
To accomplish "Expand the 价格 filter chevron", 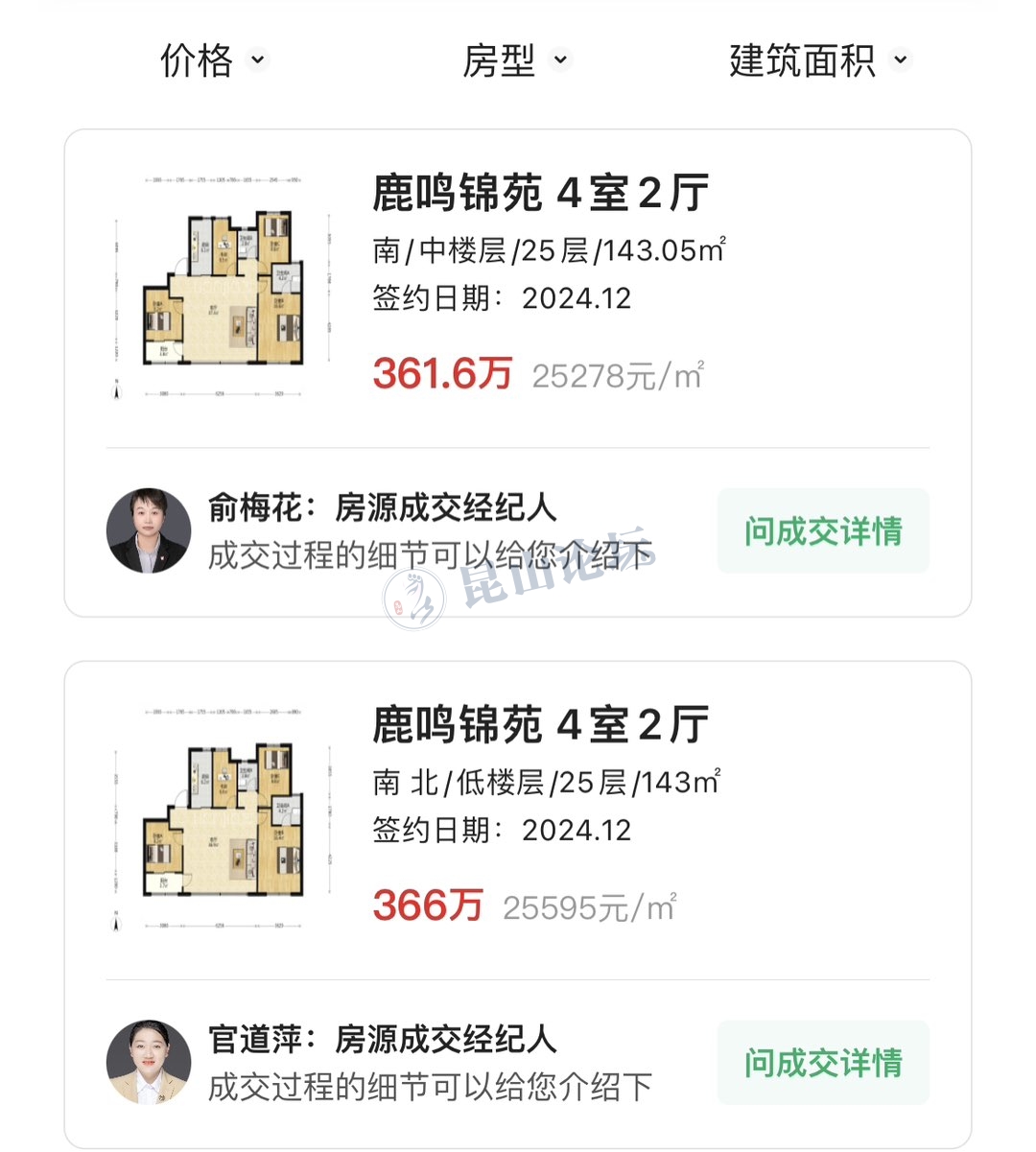I will click(x=257, y=59).
